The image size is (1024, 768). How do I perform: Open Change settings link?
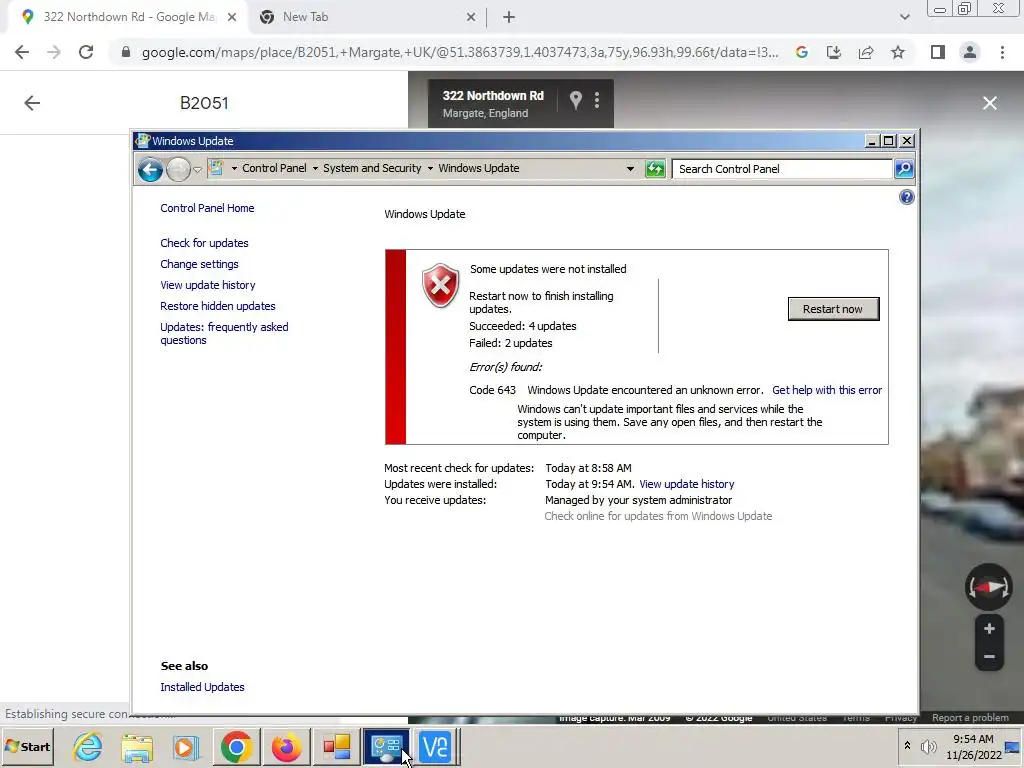(199, 264)
